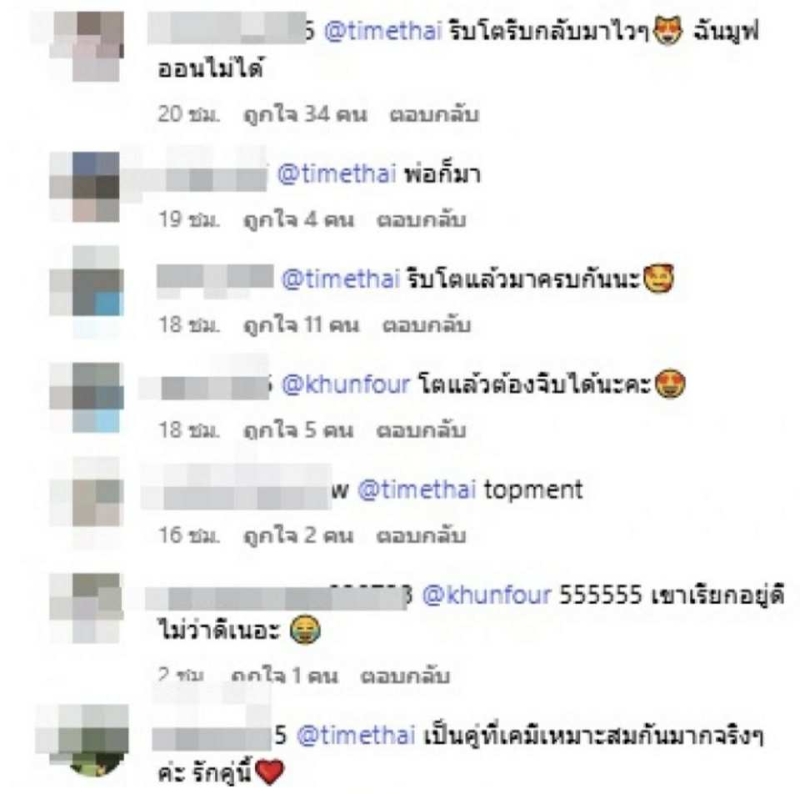Click @khunfour mention in the 555555 comment
The width and height of the screenshot is (800, 794).
tap(487, 595)
